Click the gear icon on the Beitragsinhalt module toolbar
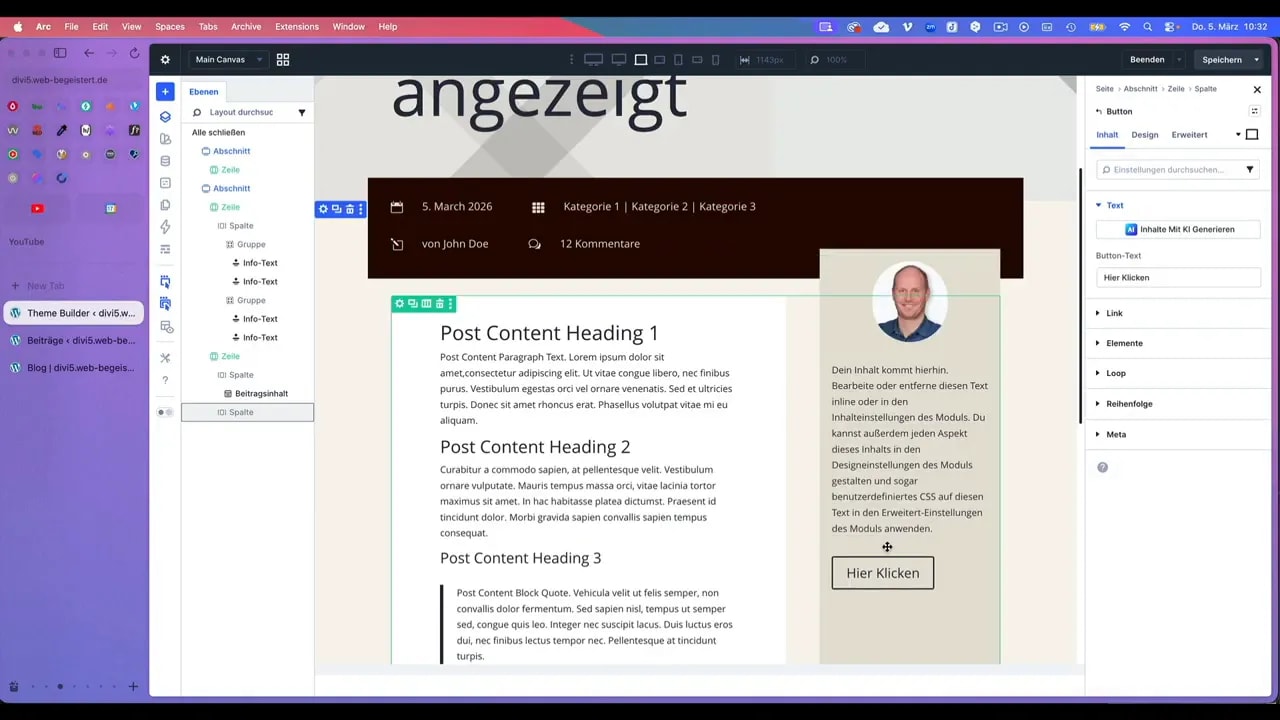Viewport: 1280px width, 720px height. click(399, 304)
